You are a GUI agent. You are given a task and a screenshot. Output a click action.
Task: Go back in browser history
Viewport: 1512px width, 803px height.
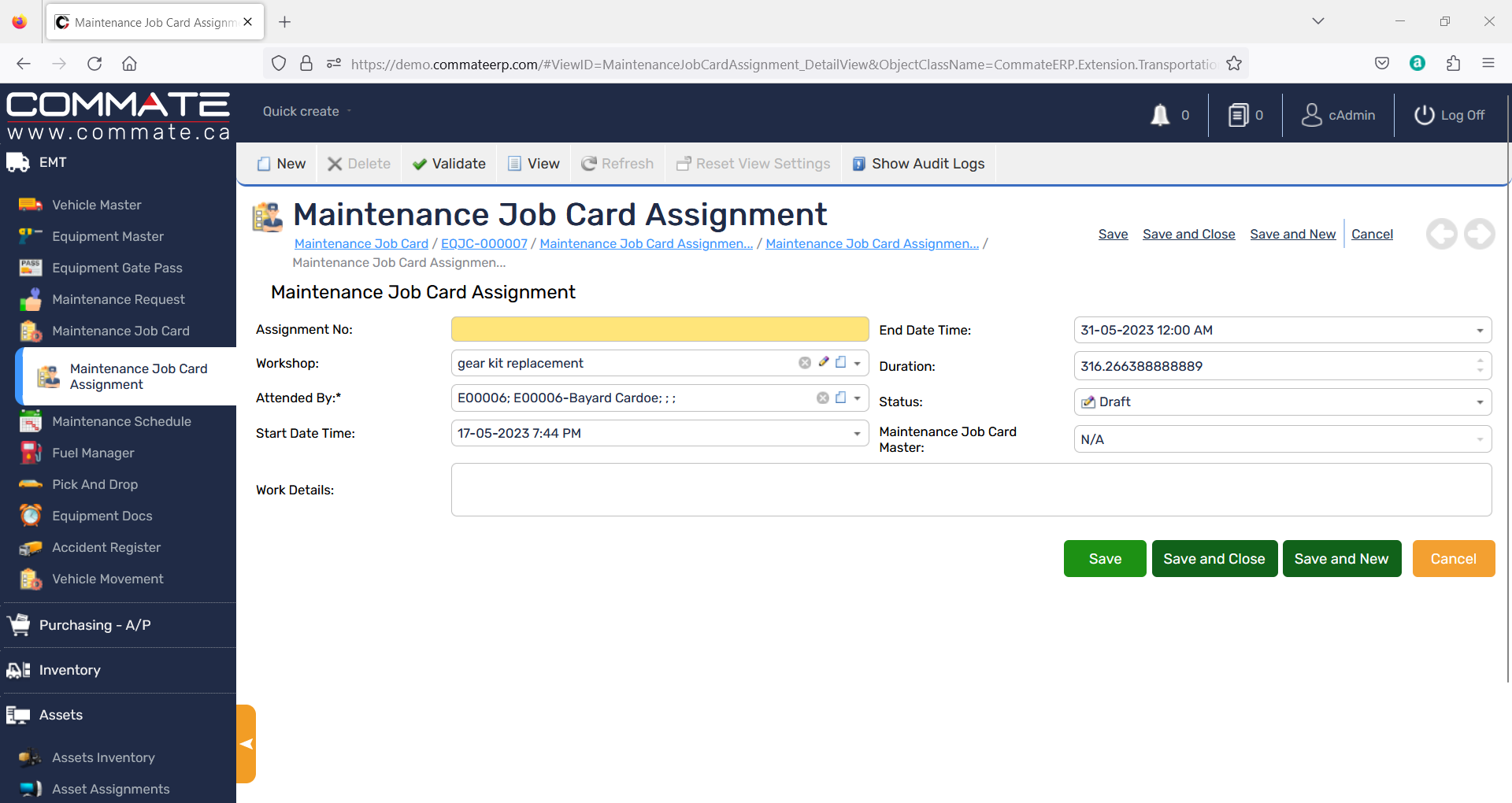(24, 64)
